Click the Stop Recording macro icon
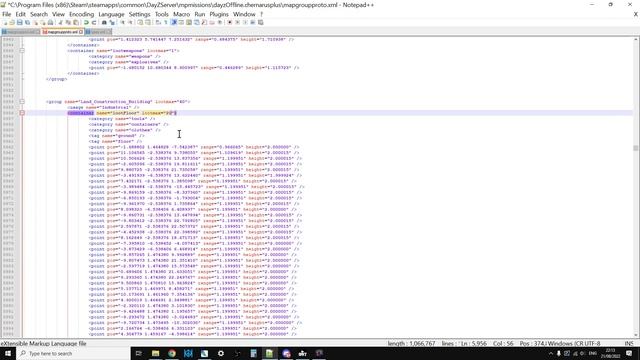This screenshot has width=640, height=360. click(237, 22)
